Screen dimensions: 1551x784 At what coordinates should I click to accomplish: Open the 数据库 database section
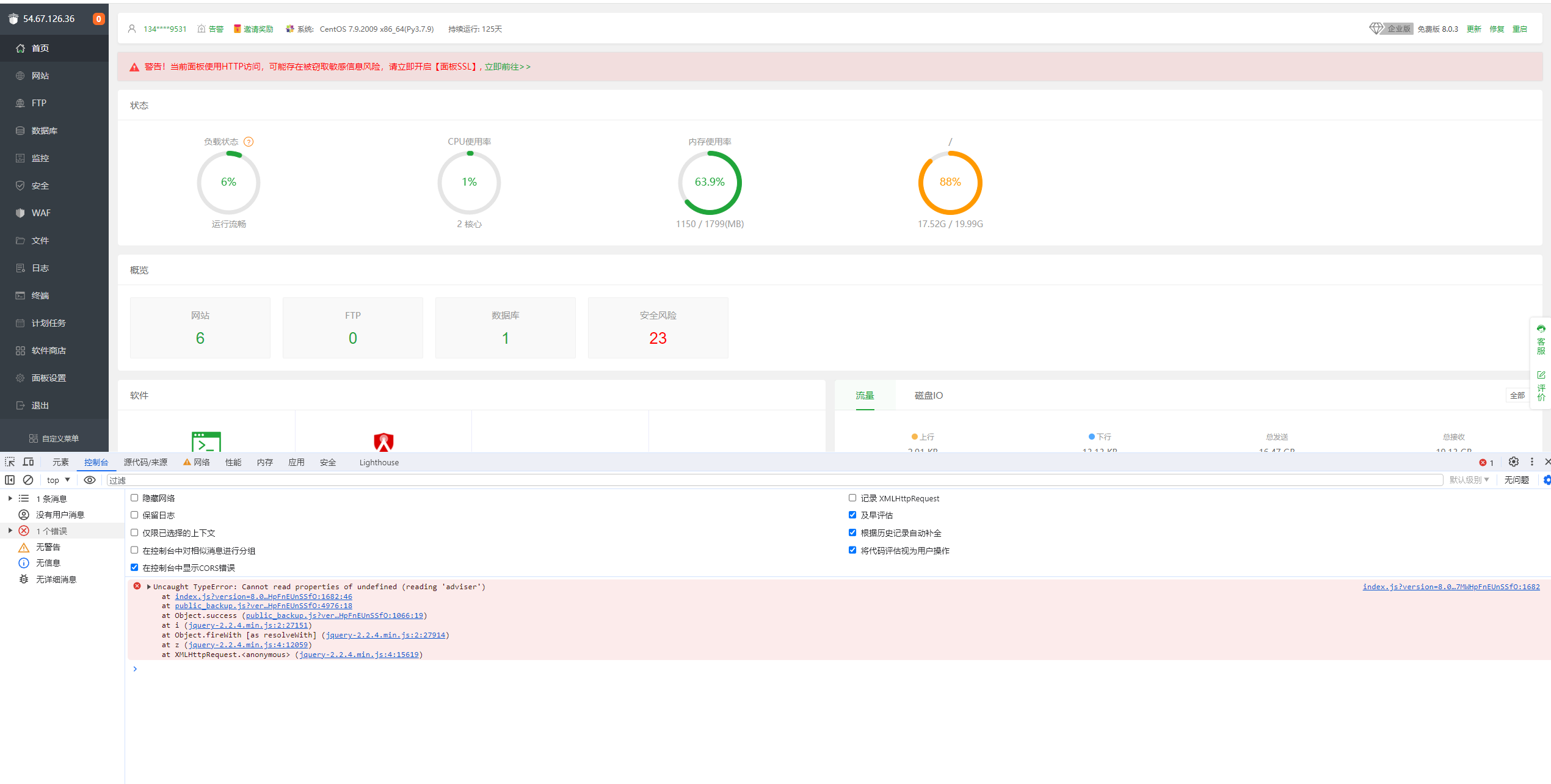pos(54,131)
